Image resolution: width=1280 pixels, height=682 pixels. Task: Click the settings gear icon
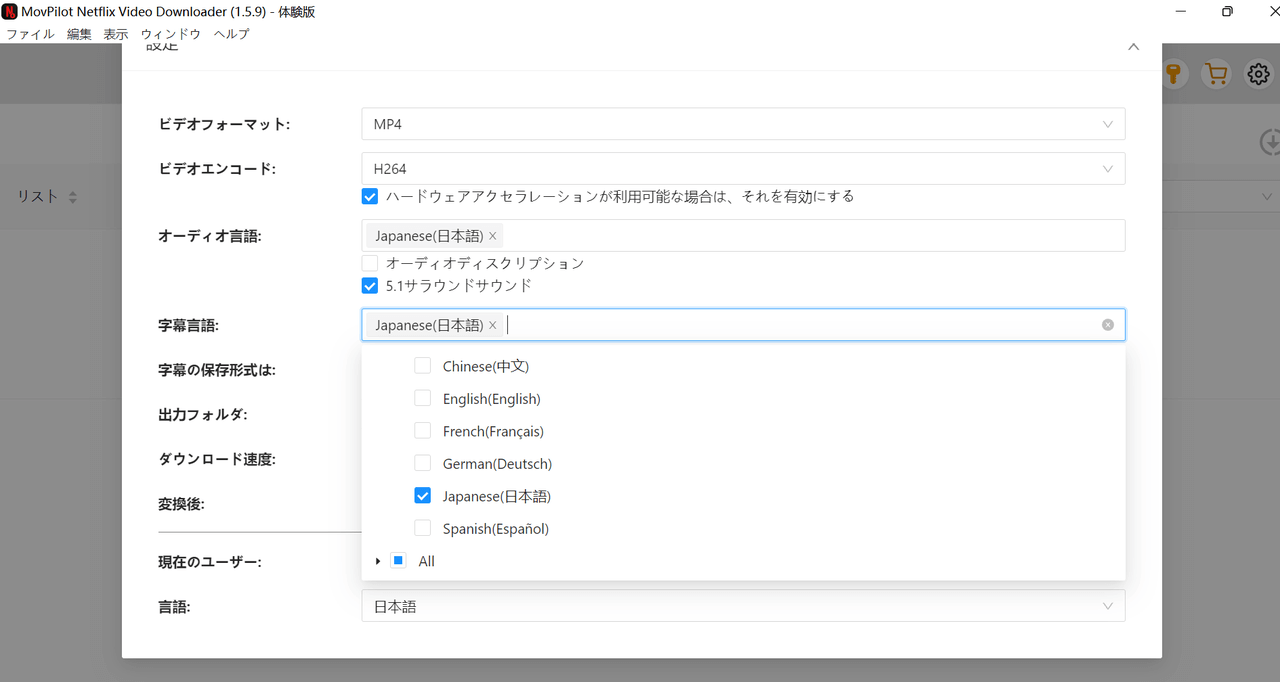(1258, 74)
